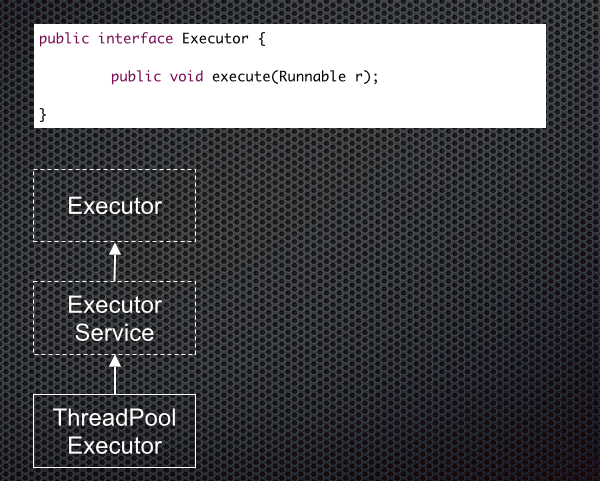The image size is (600, 481).
Task: Click "Executor" text directly below "ThreadPool"
Action: tap(115, 445)
